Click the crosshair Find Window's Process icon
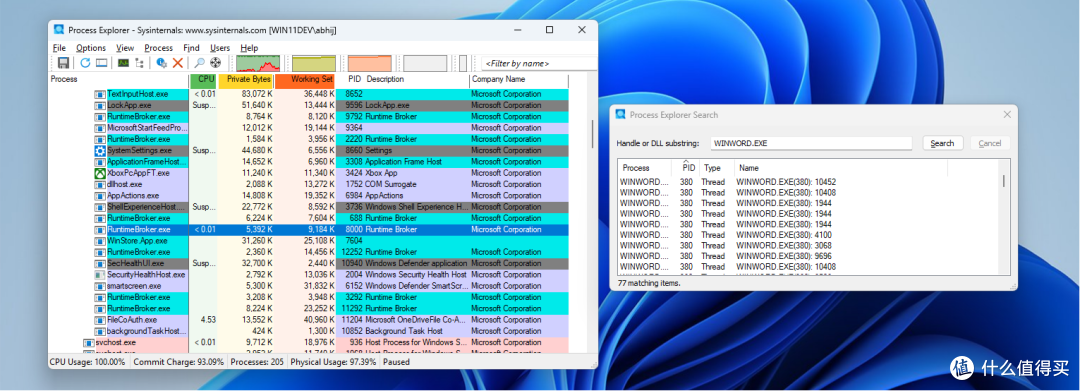 (216, 63)
